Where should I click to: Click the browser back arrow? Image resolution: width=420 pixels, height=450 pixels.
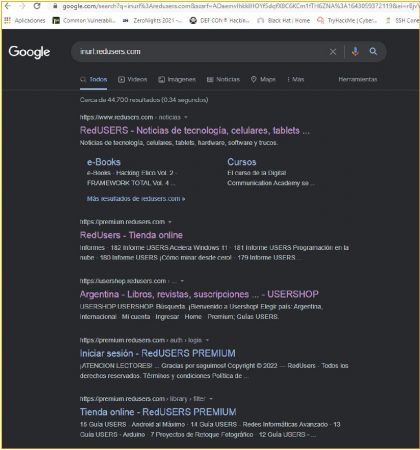click(x=8, y=6)
